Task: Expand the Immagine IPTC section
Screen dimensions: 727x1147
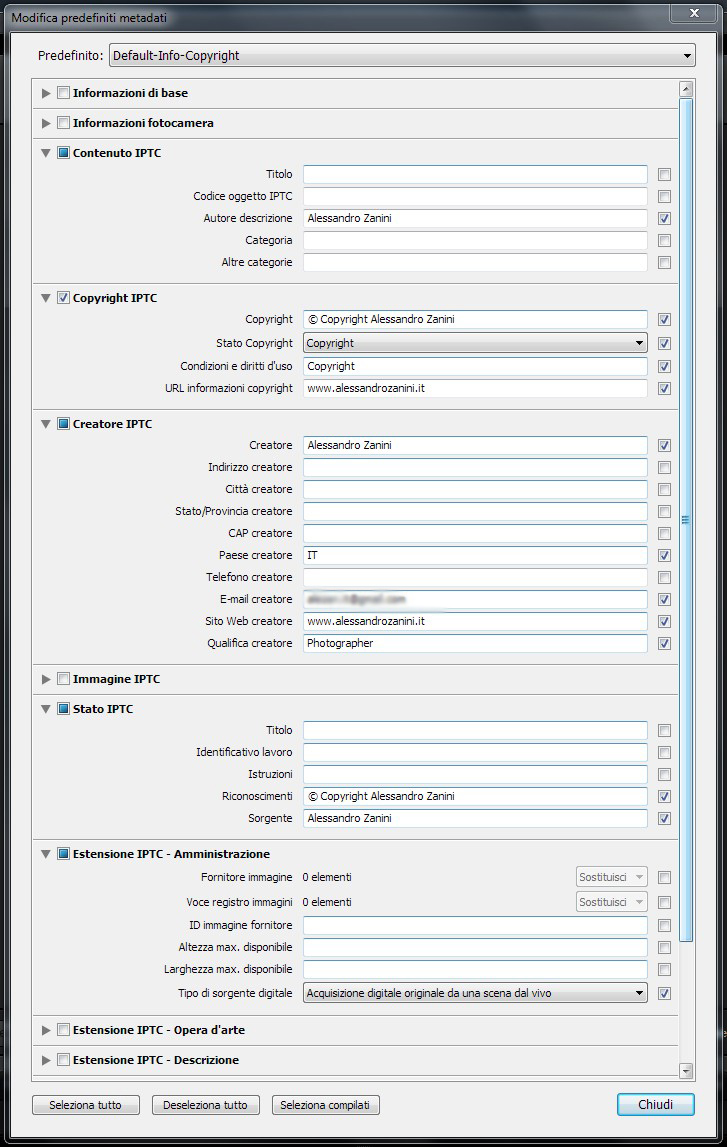Action: pos(46,679)
